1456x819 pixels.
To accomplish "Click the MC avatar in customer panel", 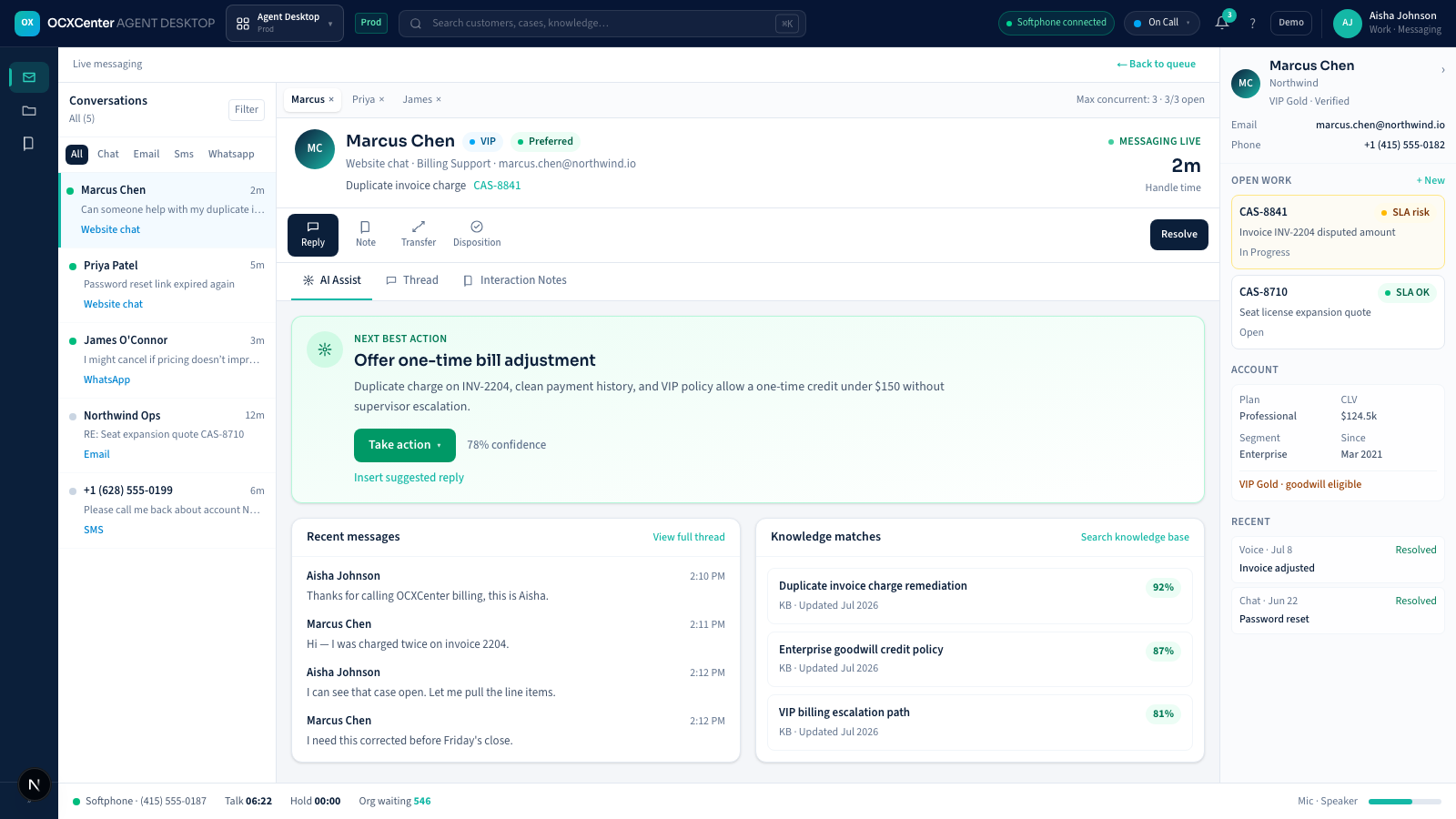I will click(1246, 83).
